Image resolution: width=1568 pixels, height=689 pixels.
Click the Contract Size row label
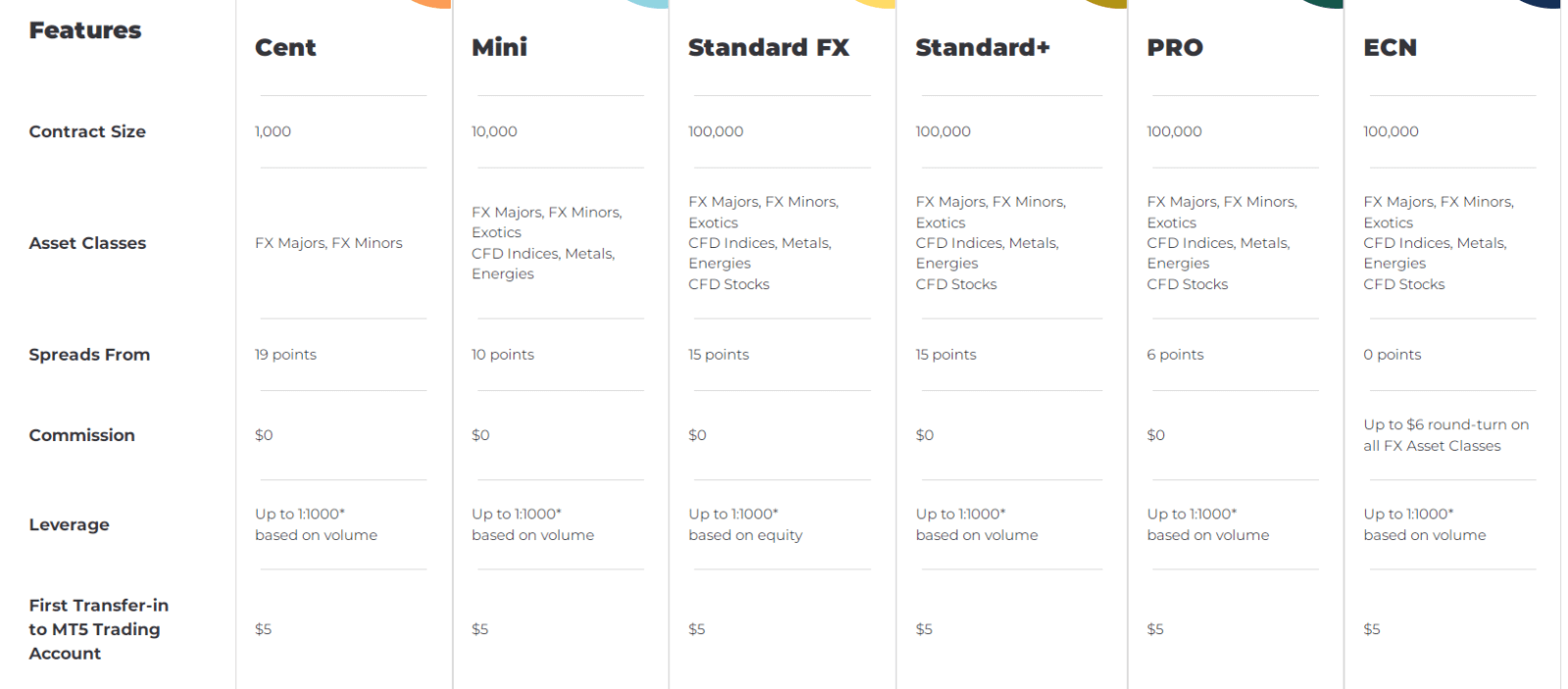87,131
